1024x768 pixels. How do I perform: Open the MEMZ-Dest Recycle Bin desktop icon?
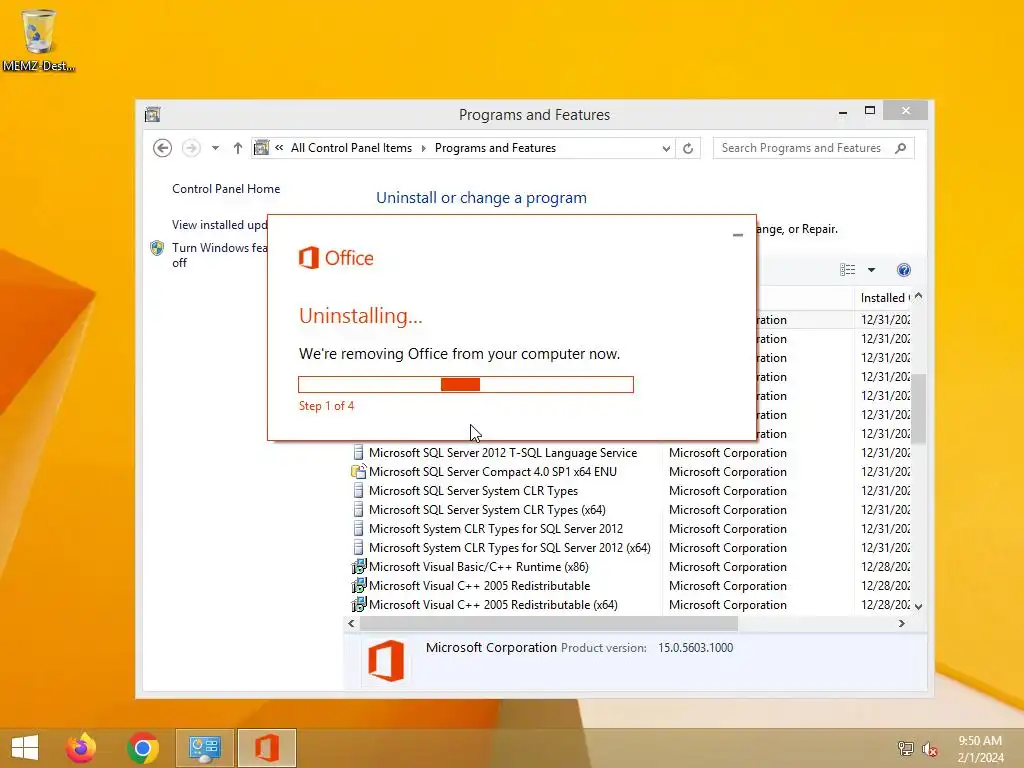(39, 40)
